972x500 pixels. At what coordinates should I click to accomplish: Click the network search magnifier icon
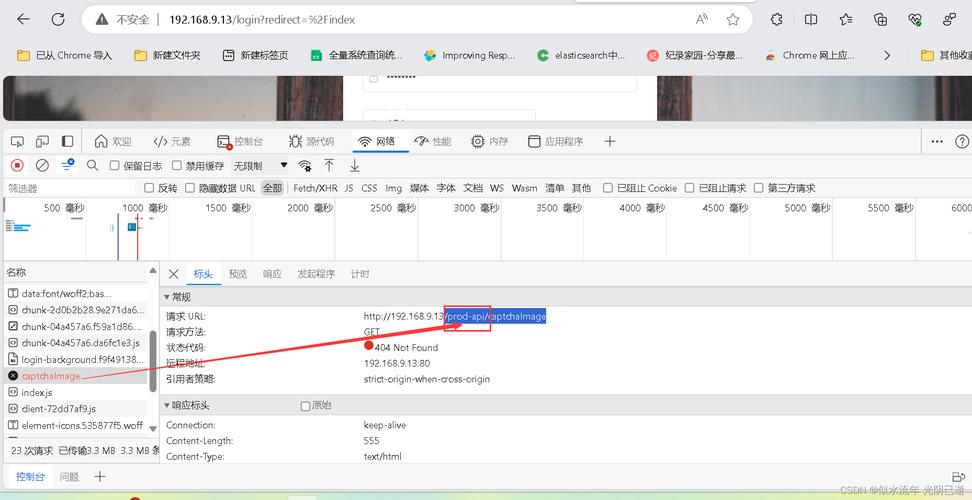(93, 165)
